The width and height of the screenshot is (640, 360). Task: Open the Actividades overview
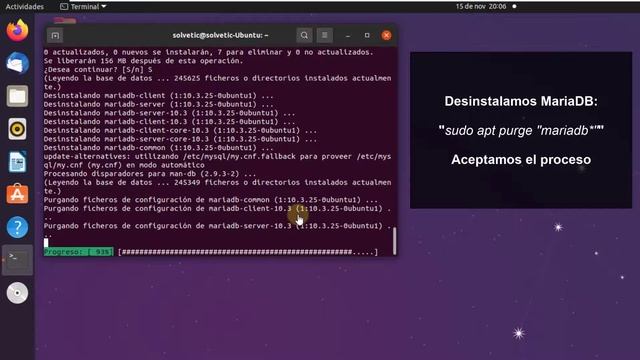[x=24, y=7]
